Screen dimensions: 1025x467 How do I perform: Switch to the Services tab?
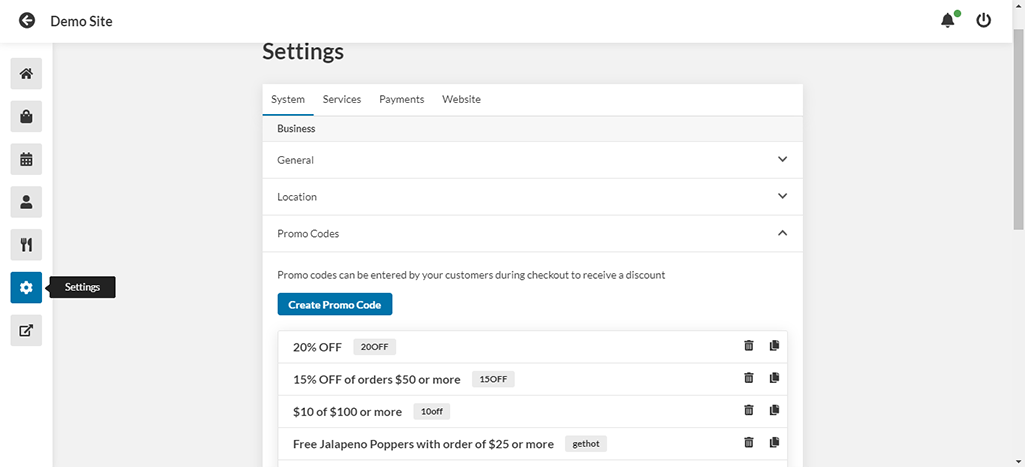(342, 99)
